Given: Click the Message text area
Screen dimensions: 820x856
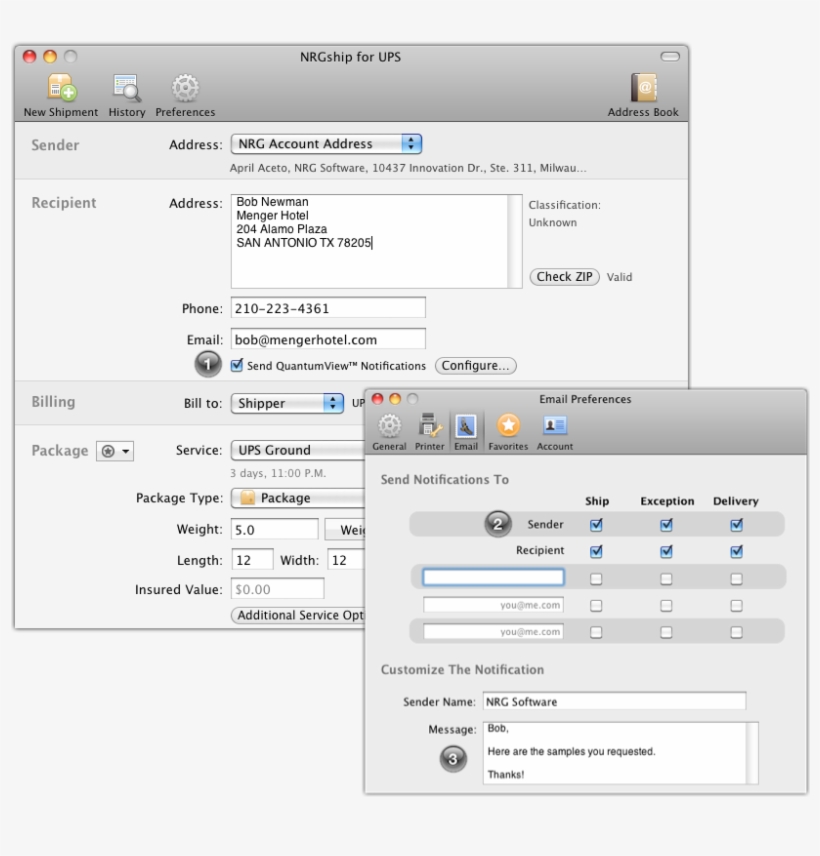Looking at the screenshot, I should (615, 753).
